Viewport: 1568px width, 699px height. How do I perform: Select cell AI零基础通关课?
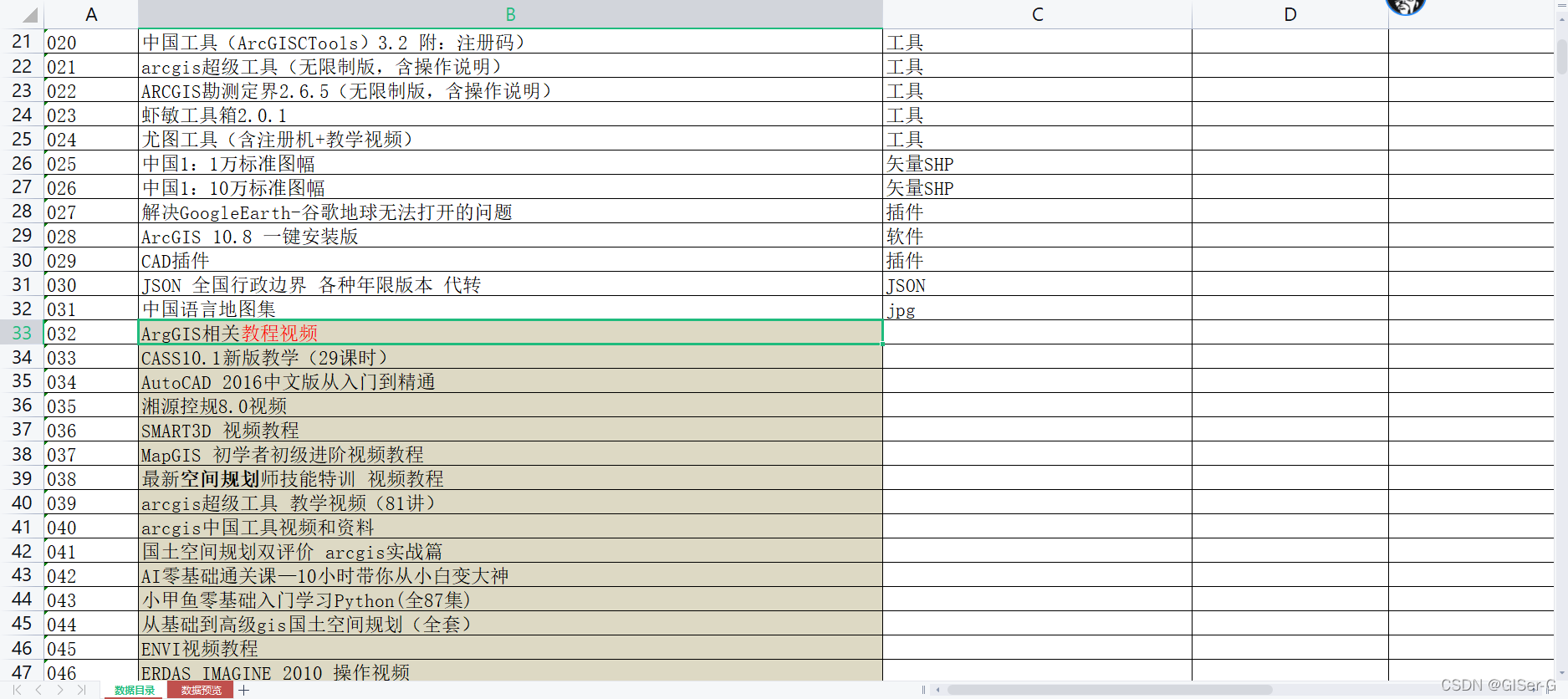pos(510,575)
